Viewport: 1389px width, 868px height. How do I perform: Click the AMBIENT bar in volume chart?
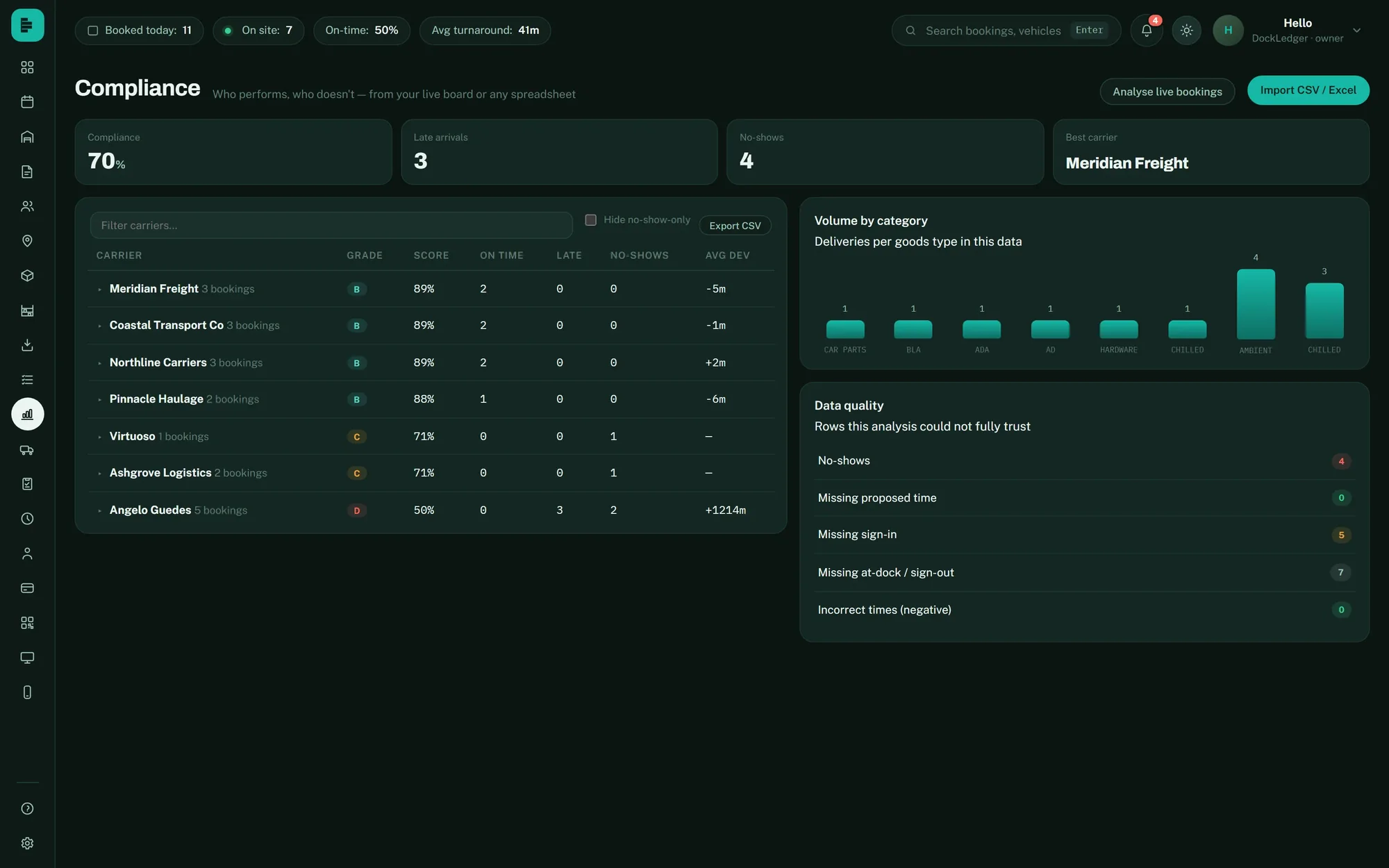click(x=1256, y=304)
